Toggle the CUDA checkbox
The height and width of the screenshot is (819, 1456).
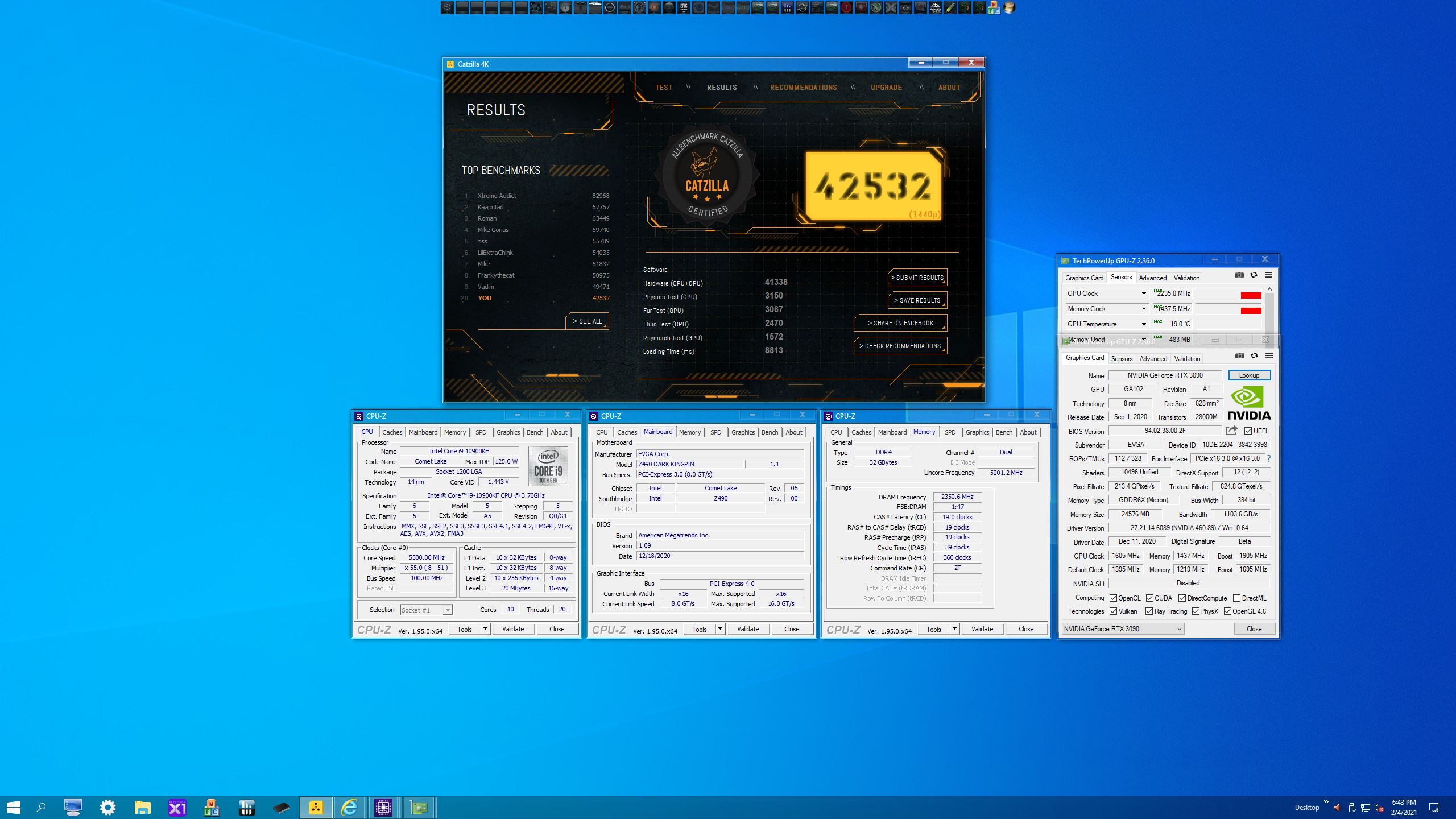pos(1149,598)
